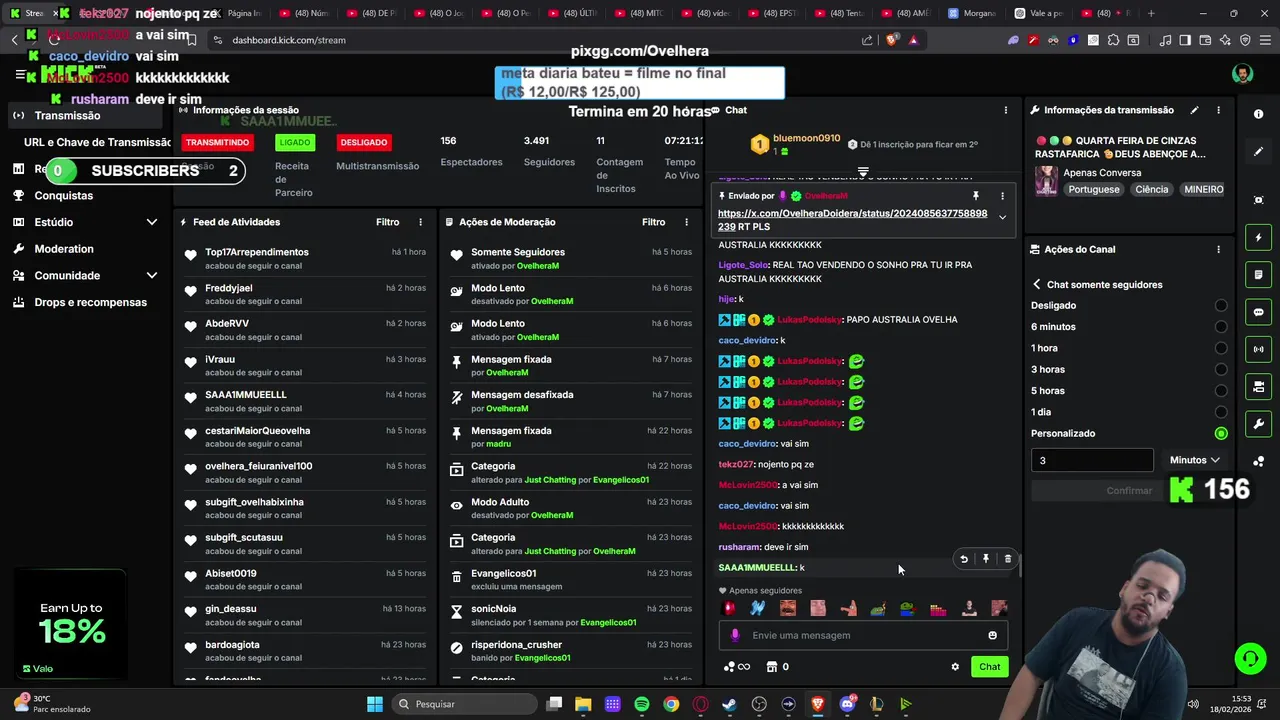Click the lightning bolt icon in the right rail

click(x=1258, y=238)
